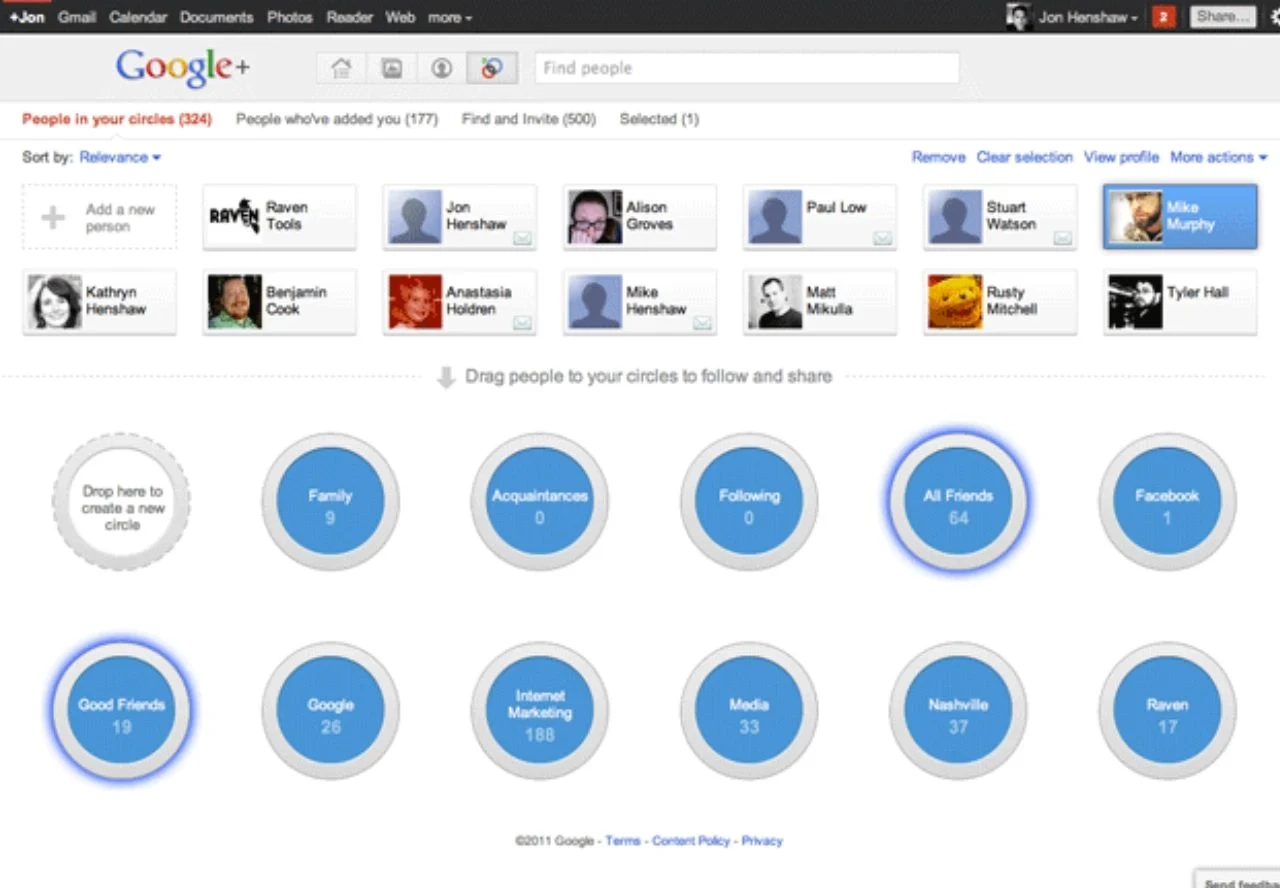Go to the Home stream icon
This screenshot has height=888, width=1280.
coord(342,68)
